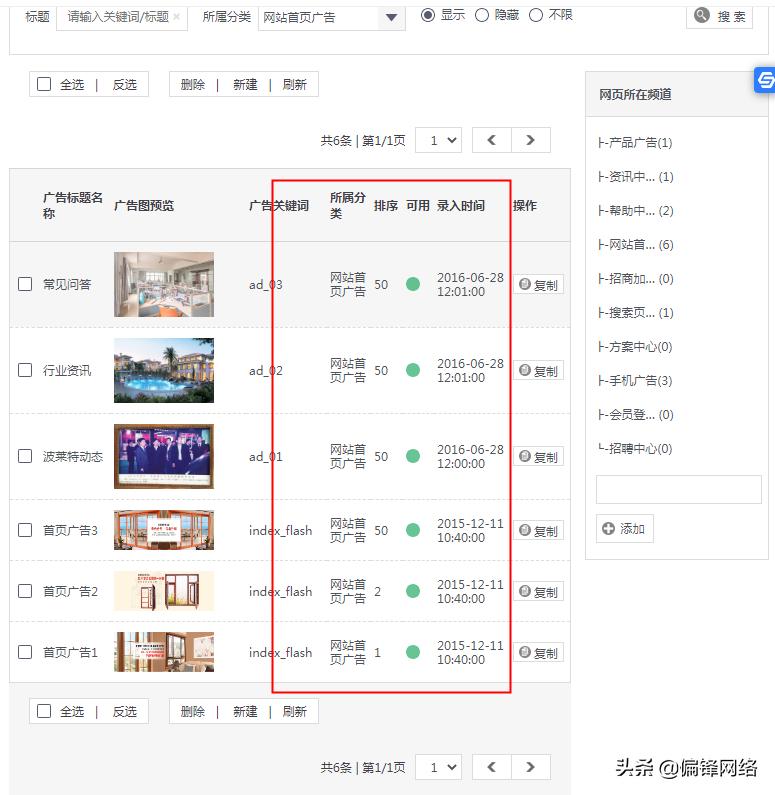This screenshot has width=775, height=795.
Task: Tick the checkbox for 首页广告1
Action: coord(25,652)
